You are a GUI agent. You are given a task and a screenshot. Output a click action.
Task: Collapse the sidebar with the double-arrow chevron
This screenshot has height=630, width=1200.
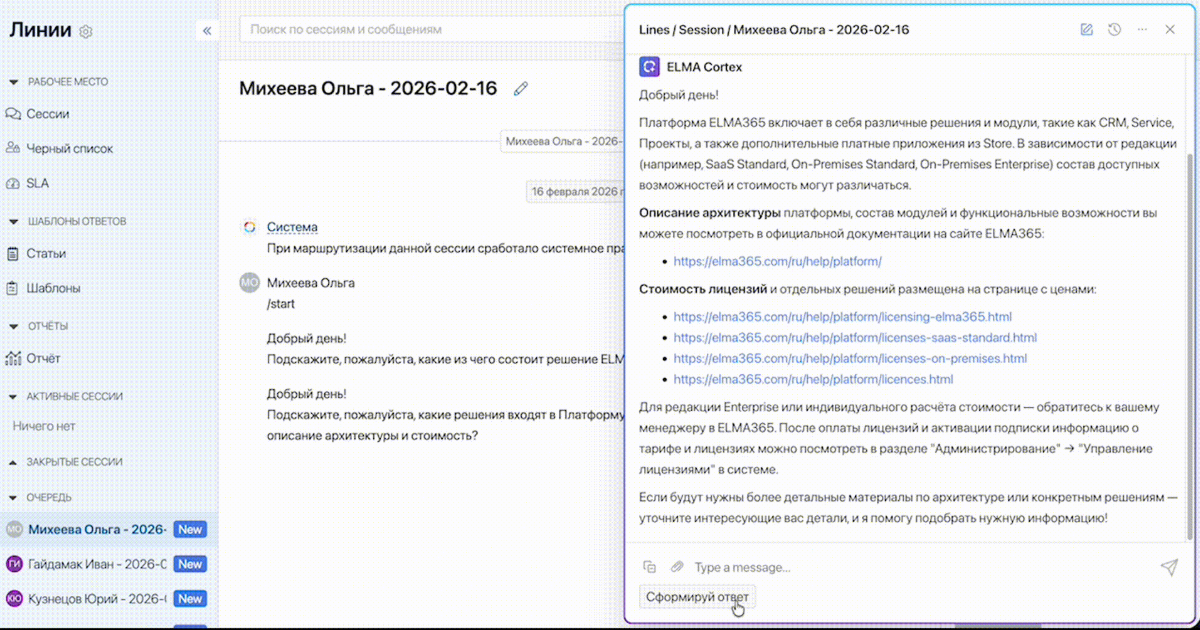[207, 30]
